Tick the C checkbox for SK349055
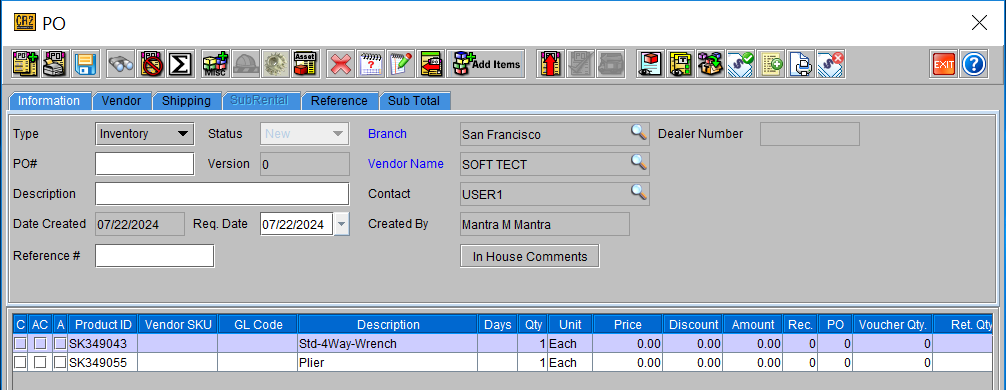 [x=21, y=362]
